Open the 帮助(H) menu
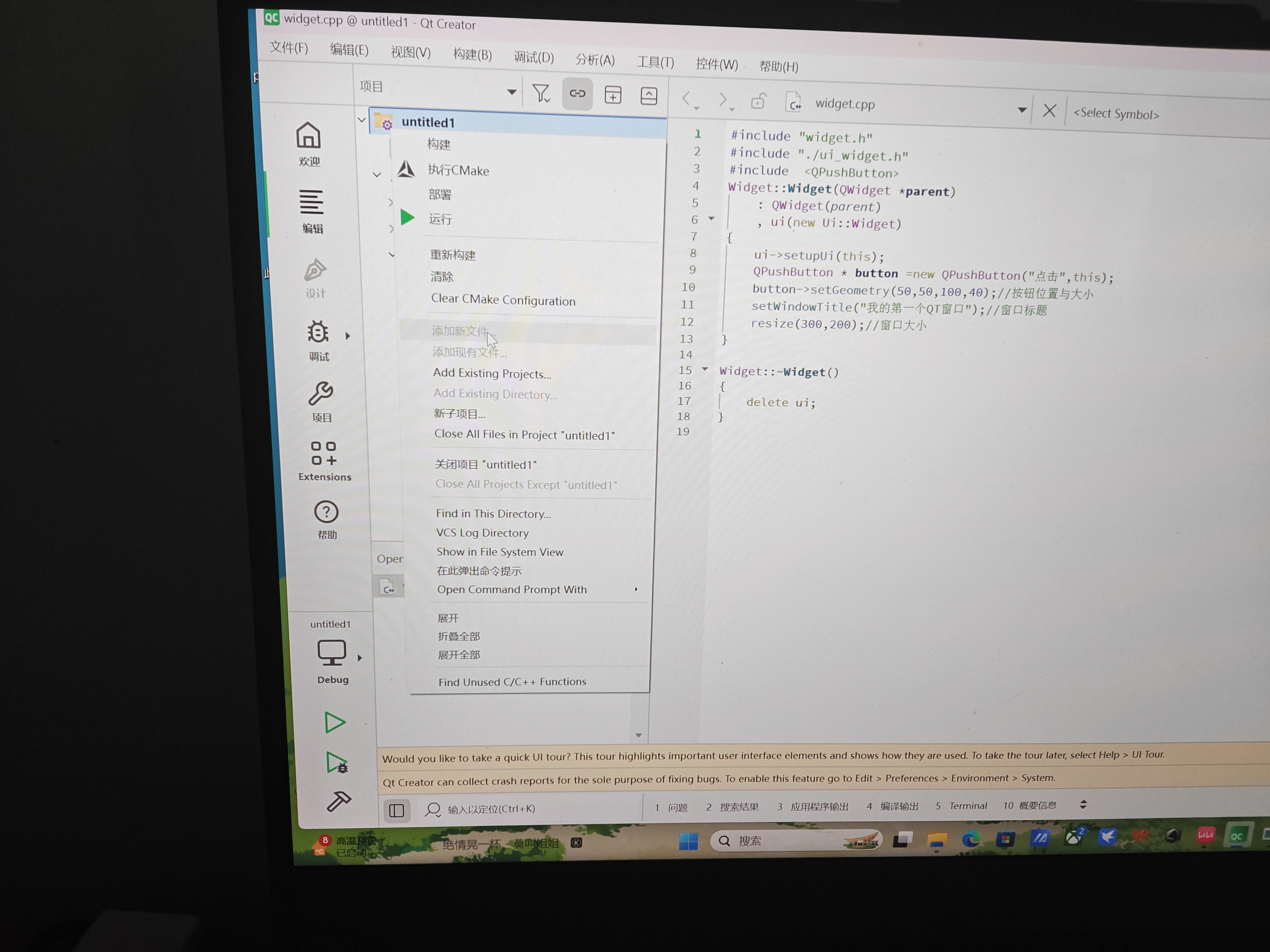The image size is (1270, 952). [x=779, y=67]
